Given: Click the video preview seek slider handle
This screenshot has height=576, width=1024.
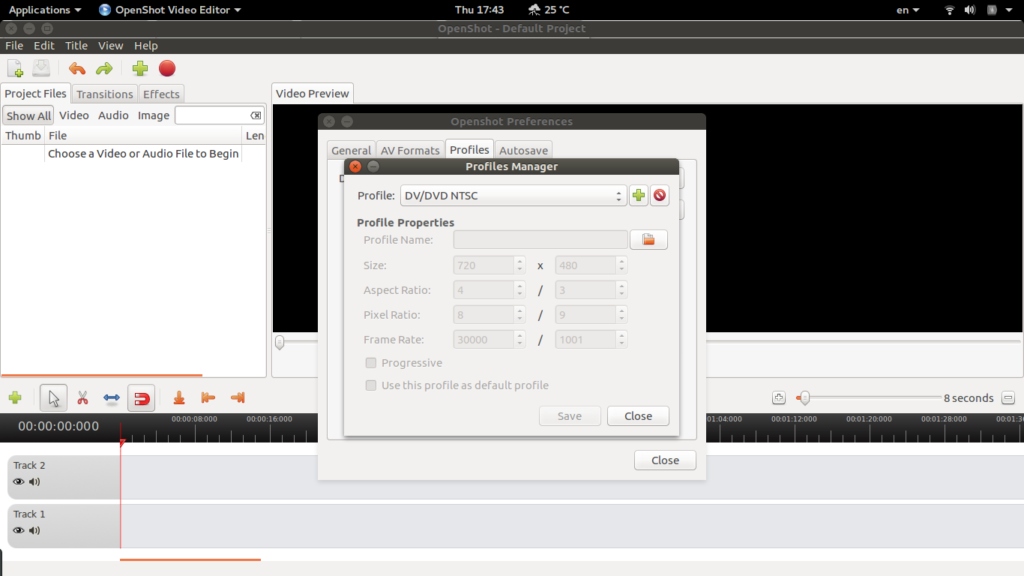Looking at the screenshot, I should click(x=280, y=342).
